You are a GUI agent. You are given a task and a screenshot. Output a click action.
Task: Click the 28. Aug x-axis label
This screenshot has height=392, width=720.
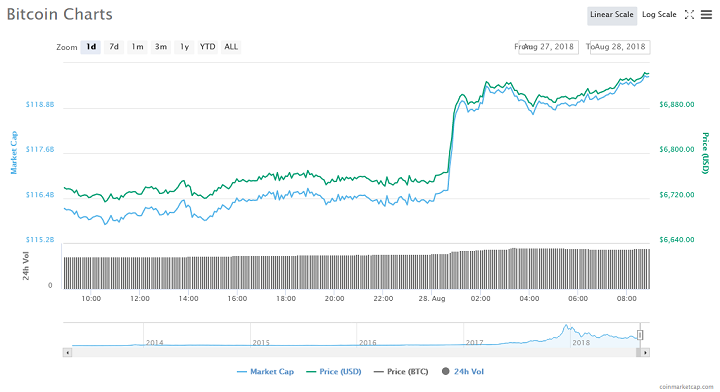click(432, 299)
